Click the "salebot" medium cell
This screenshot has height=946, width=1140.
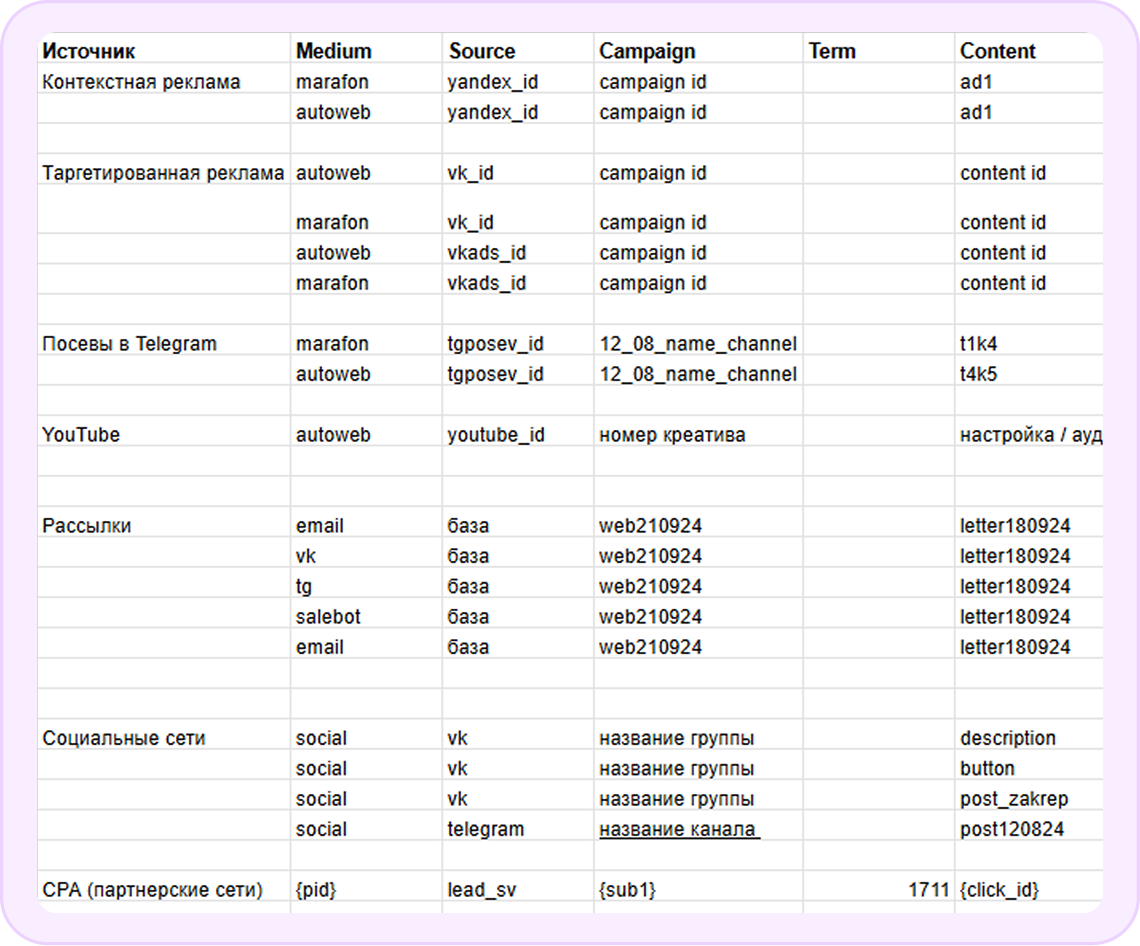(328, 617)
